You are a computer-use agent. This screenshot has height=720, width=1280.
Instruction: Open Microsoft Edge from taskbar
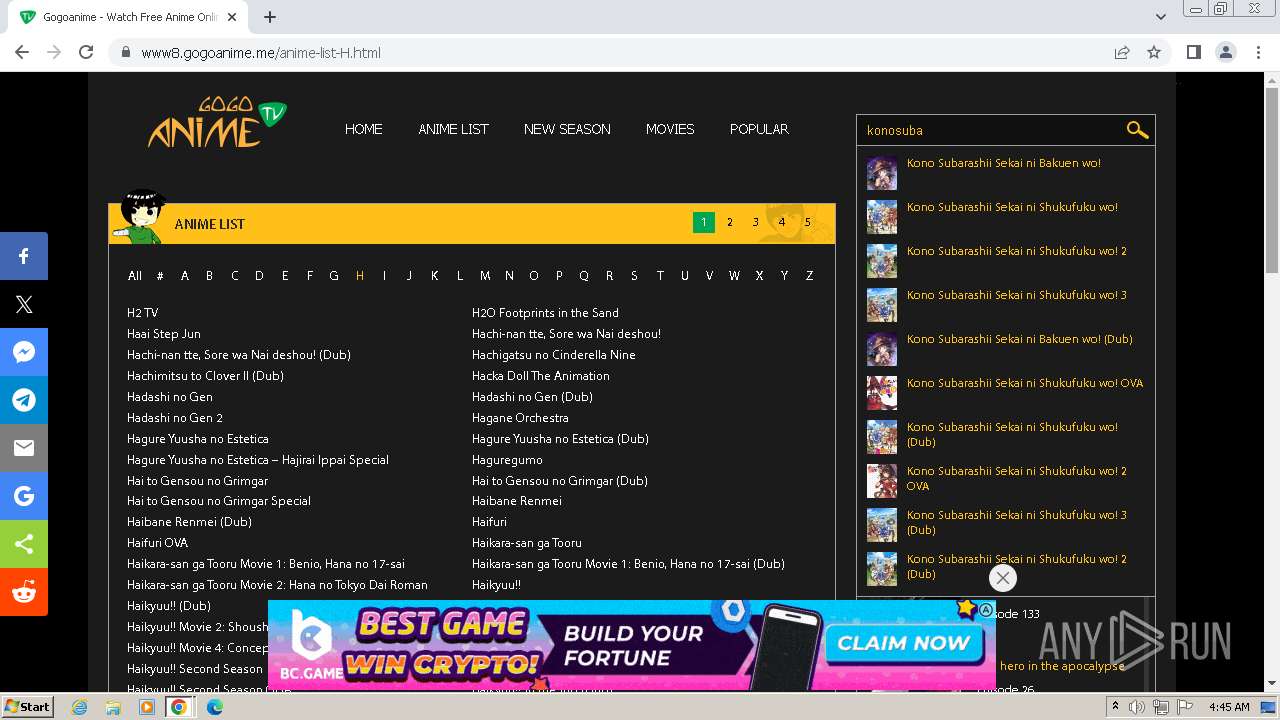pyautogui.click(x=214, y=707)
